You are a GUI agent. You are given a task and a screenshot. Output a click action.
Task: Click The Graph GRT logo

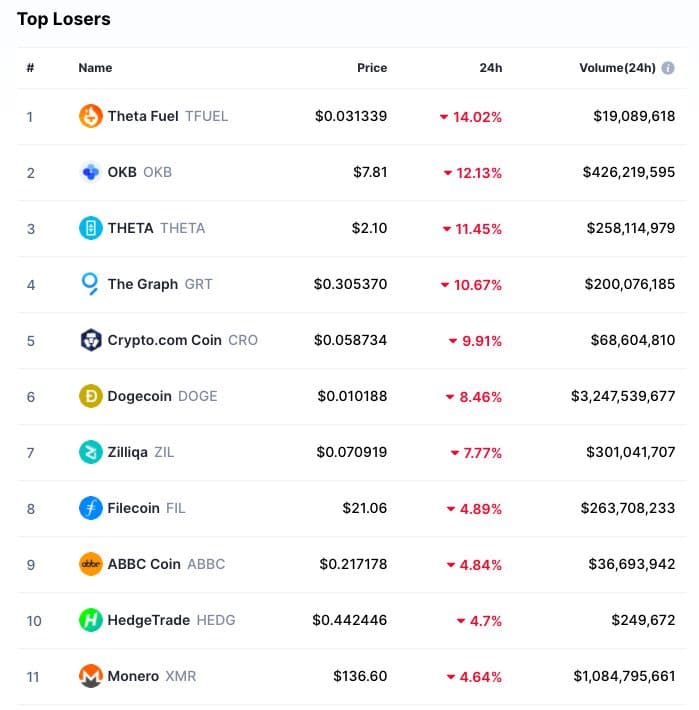tap(91, 284)
